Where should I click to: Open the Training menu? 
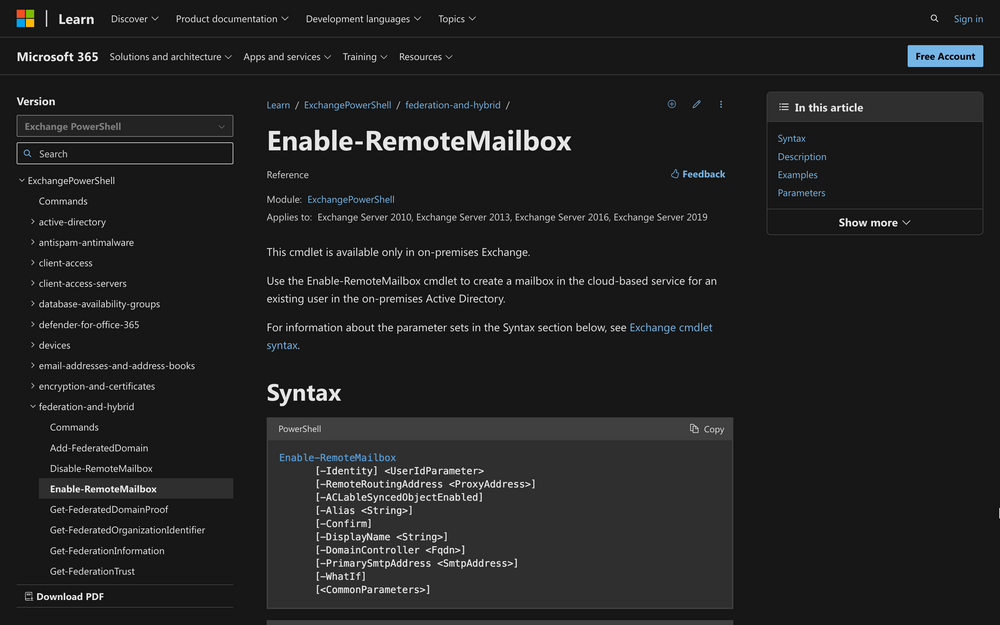364,56
